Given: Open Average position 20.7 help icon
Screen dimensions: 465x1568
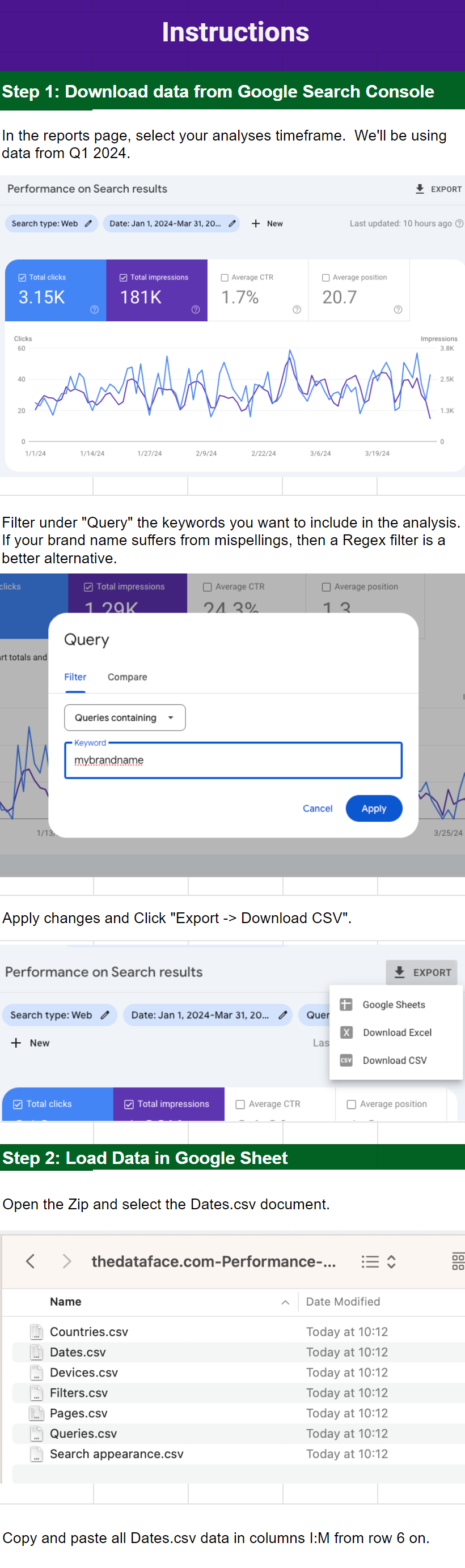Looking at the screenshot, I should click(x=398, y=309).
